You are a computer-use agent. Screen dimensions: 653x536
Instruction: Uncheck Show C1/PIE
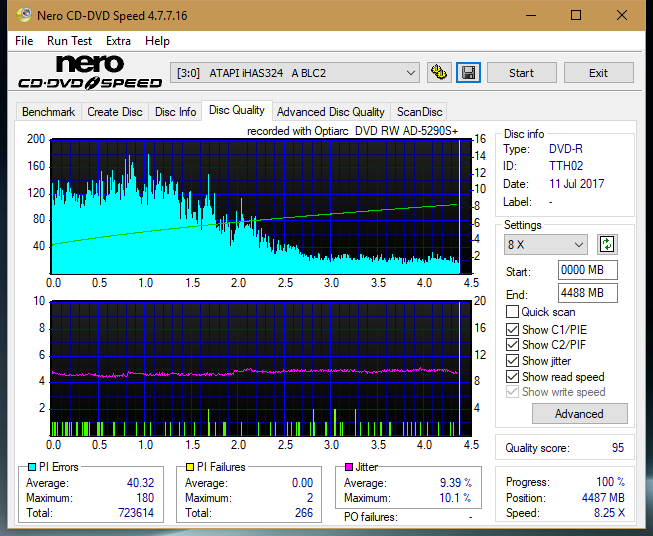click(x=512, y=329)
